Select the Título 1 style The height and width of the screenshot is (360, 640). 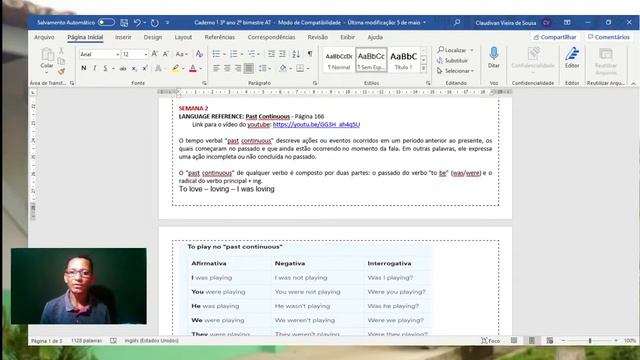403,60
